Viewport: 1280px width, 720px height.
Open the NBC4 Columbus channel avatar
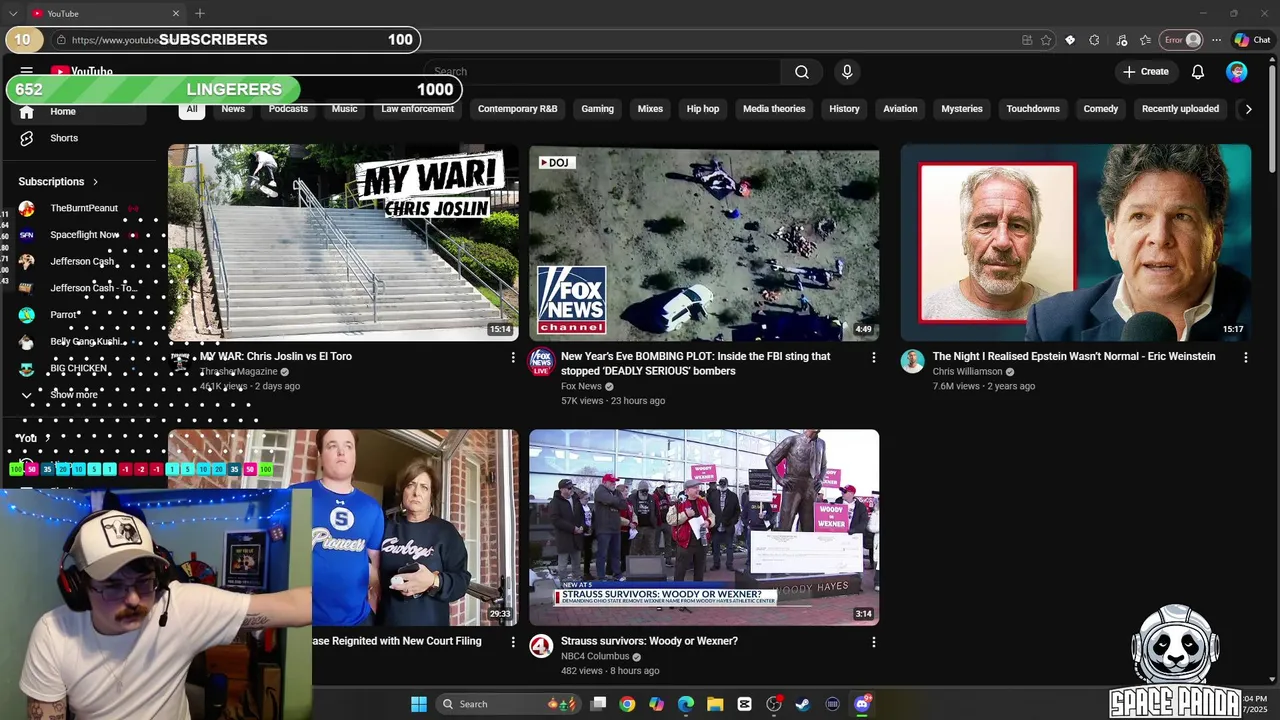[541, 646]
